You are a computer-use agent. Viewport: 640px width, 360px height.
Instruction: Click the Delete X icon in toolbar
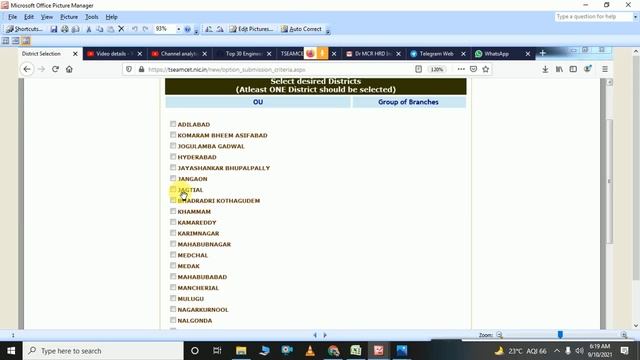pyautogui.click(x=121, y=29)
